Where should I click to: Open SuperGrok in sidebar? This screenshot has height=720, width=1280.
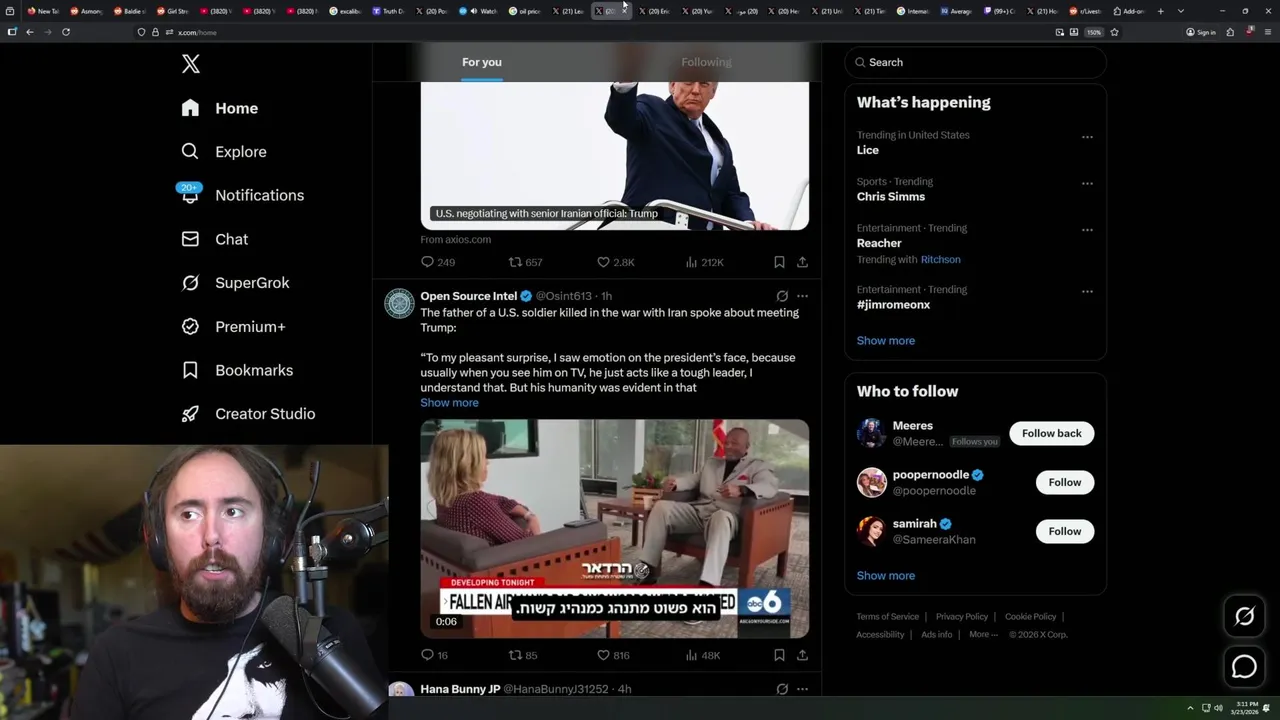tap(235, 283)
